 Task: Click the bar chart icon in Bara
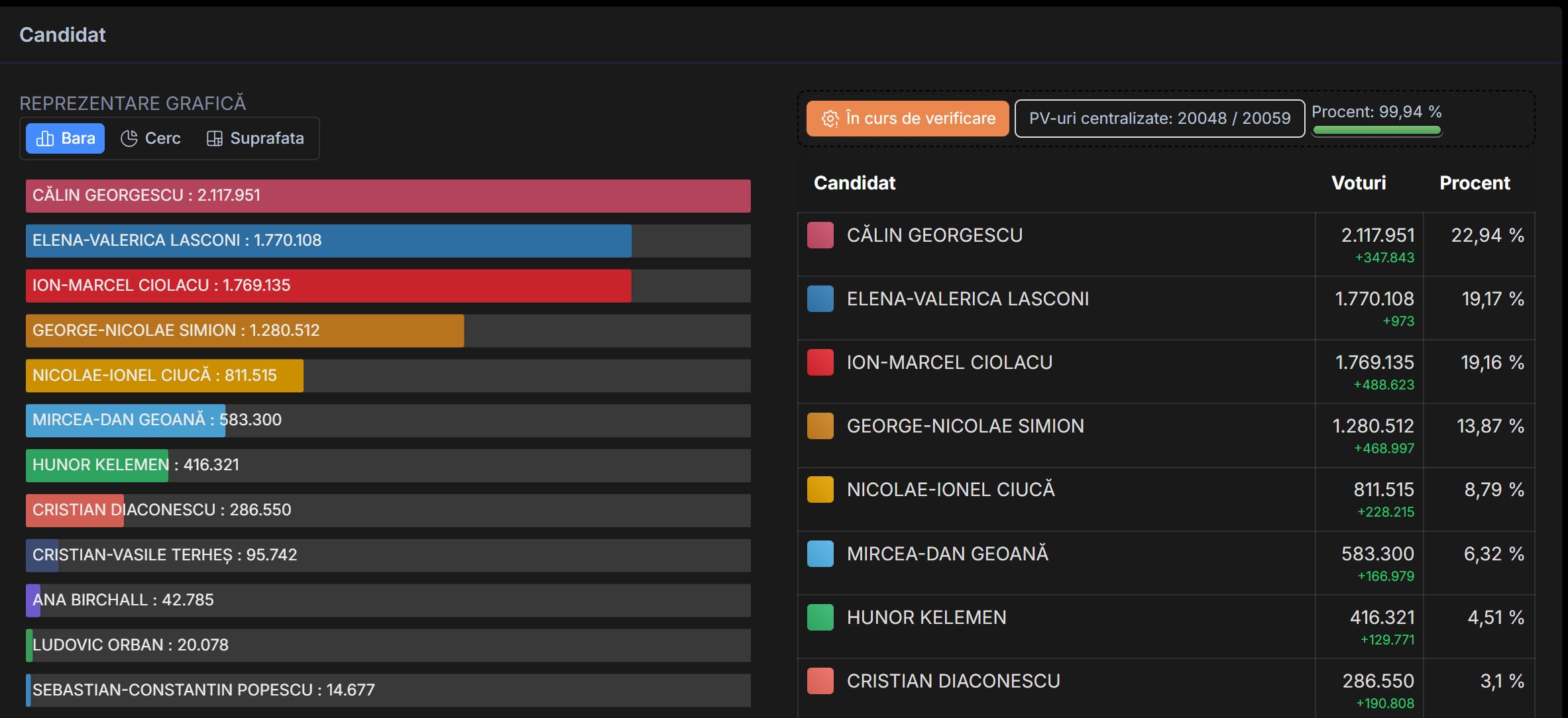coord(45,138)
